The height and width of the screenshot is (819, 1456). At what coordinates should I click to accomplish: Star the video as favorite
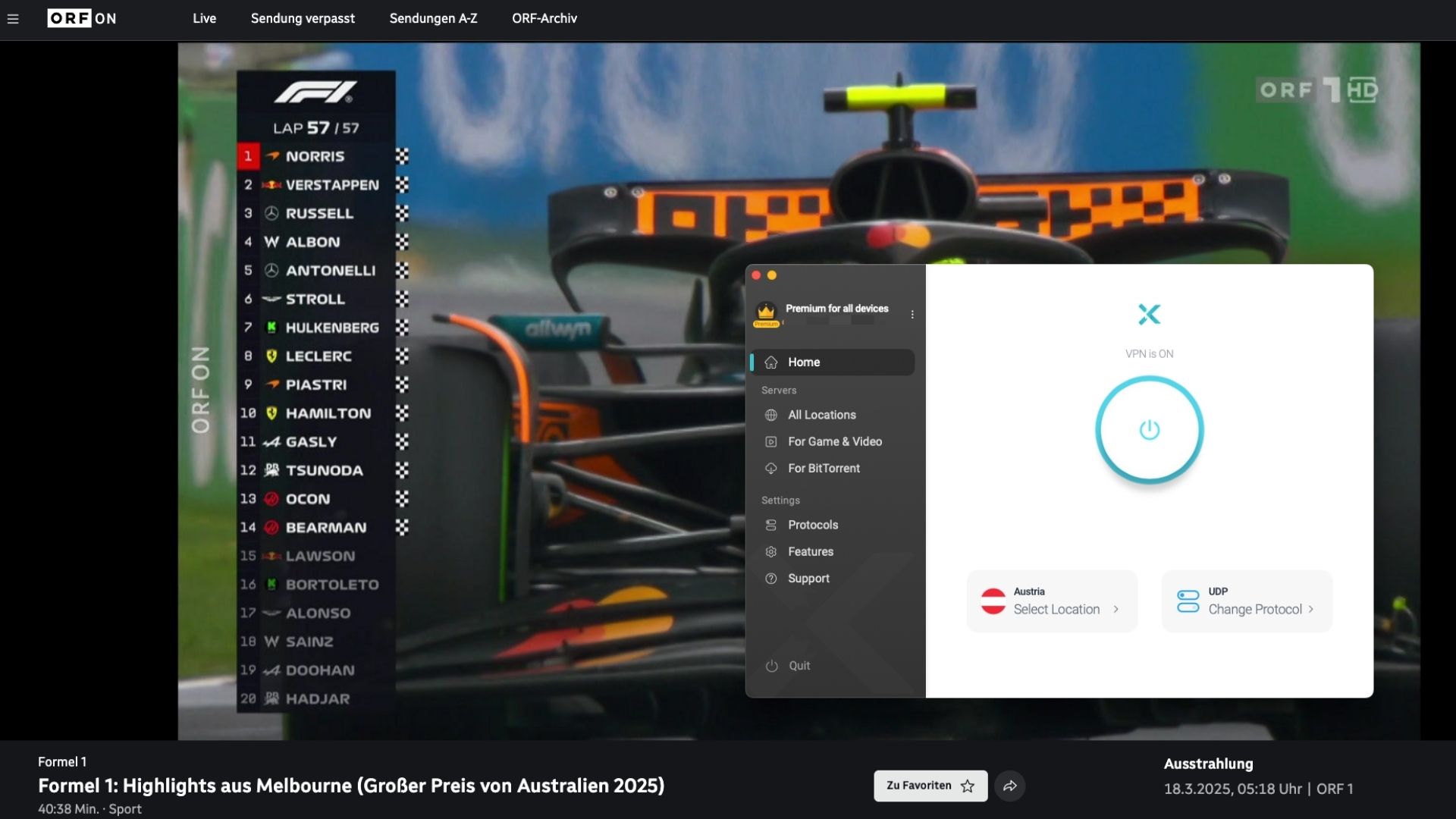[x=968, y=786]
